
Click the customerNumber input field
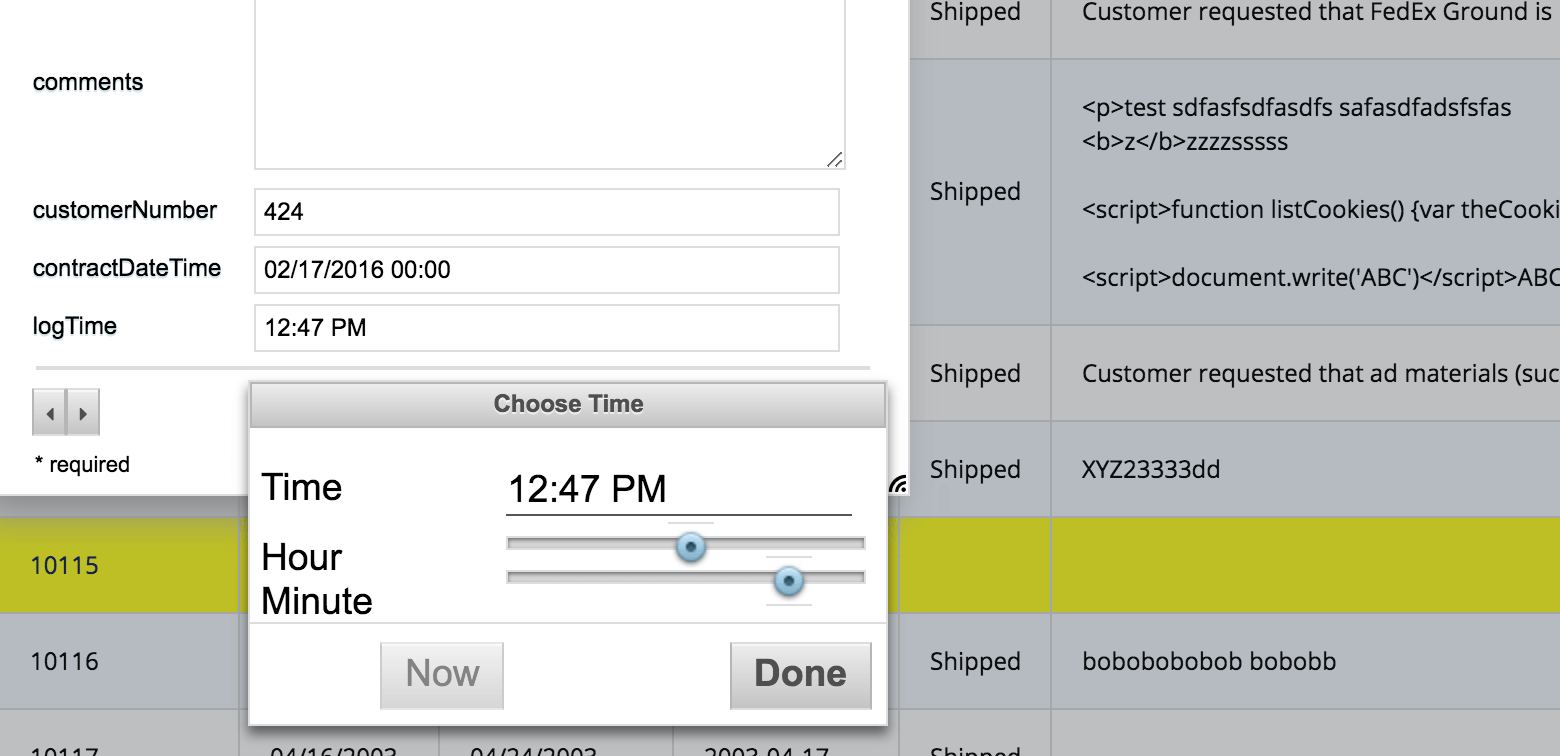coord(547,212)
